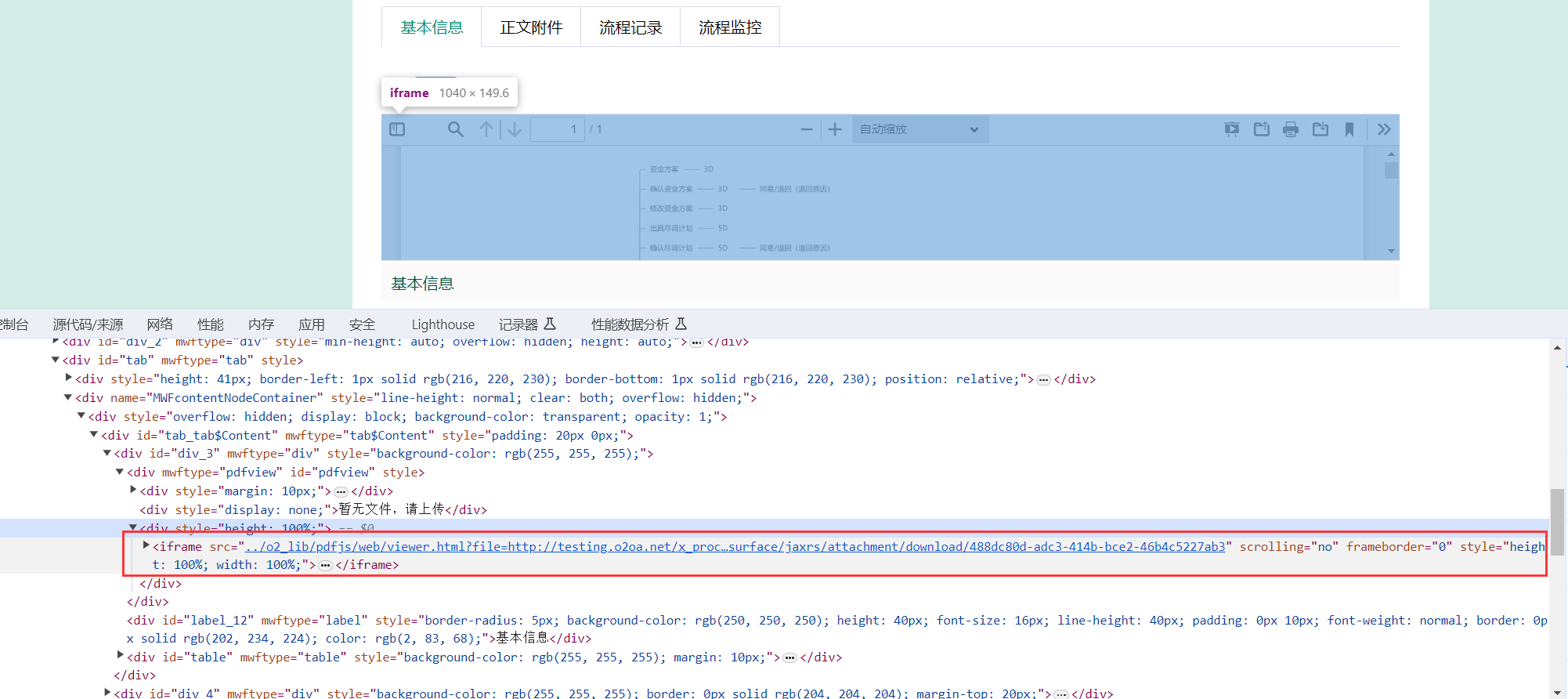
Task: Open DevTools 安全 panel
Action: (x=362, y=324)
